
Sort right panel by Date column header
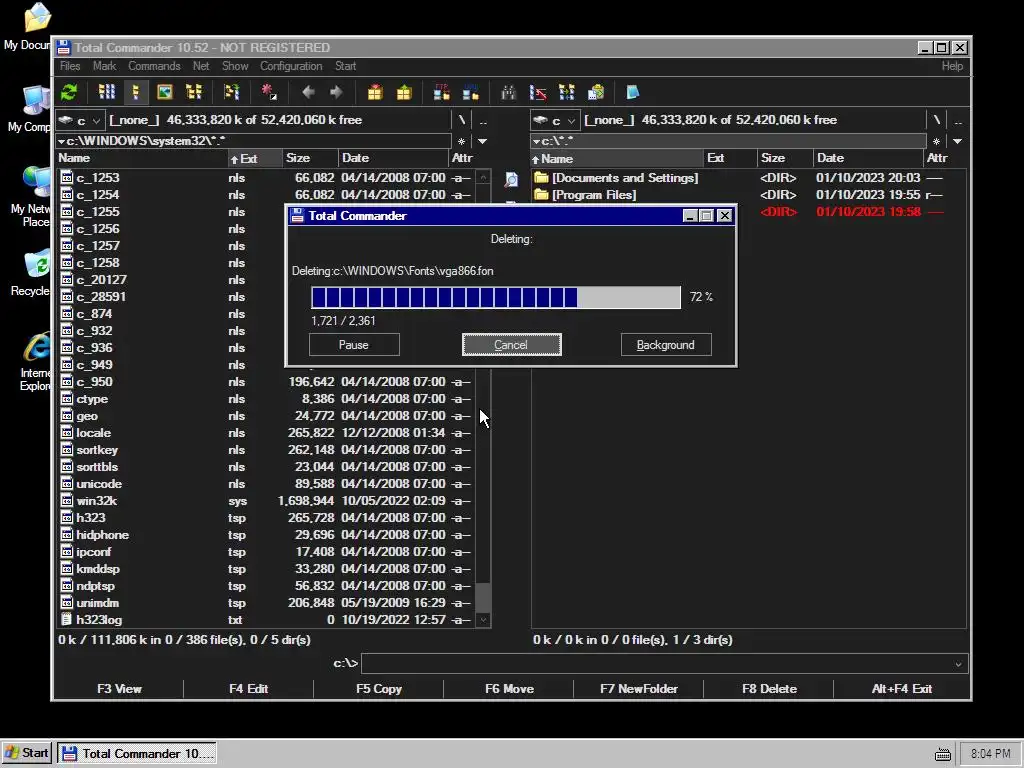pos(868,158)
